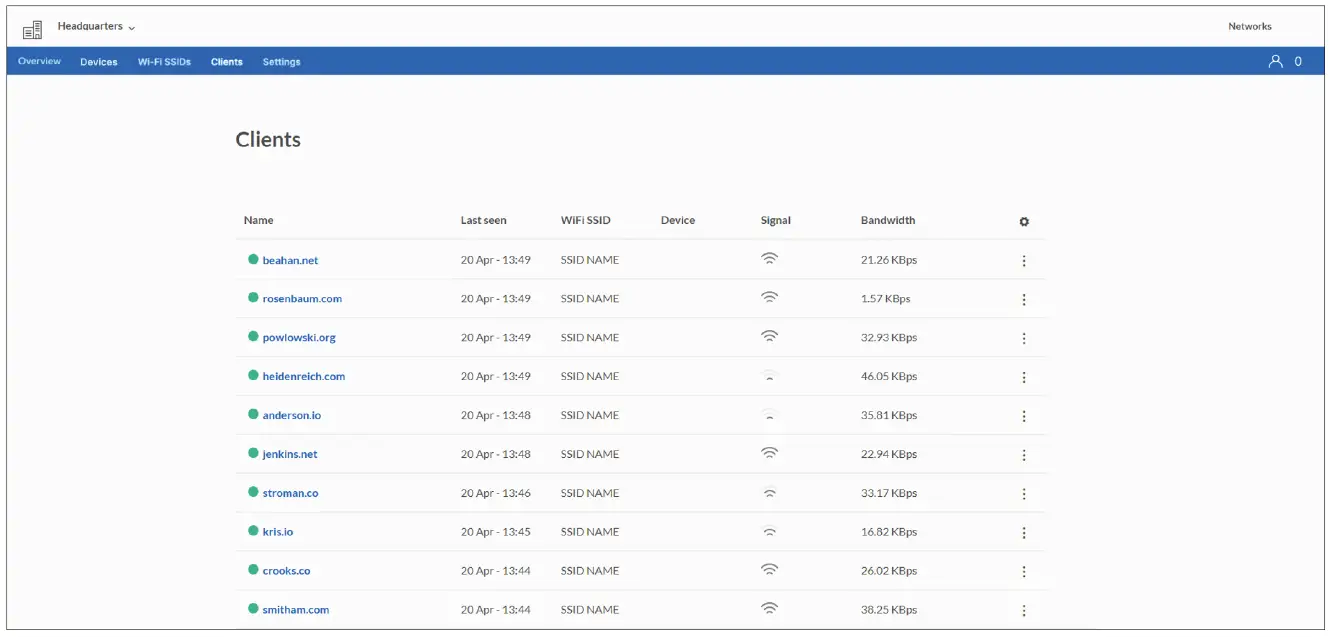1332x637 pixels.
Task: Click the signal icon for powlowski.org
Action: [x=769, y=336]
